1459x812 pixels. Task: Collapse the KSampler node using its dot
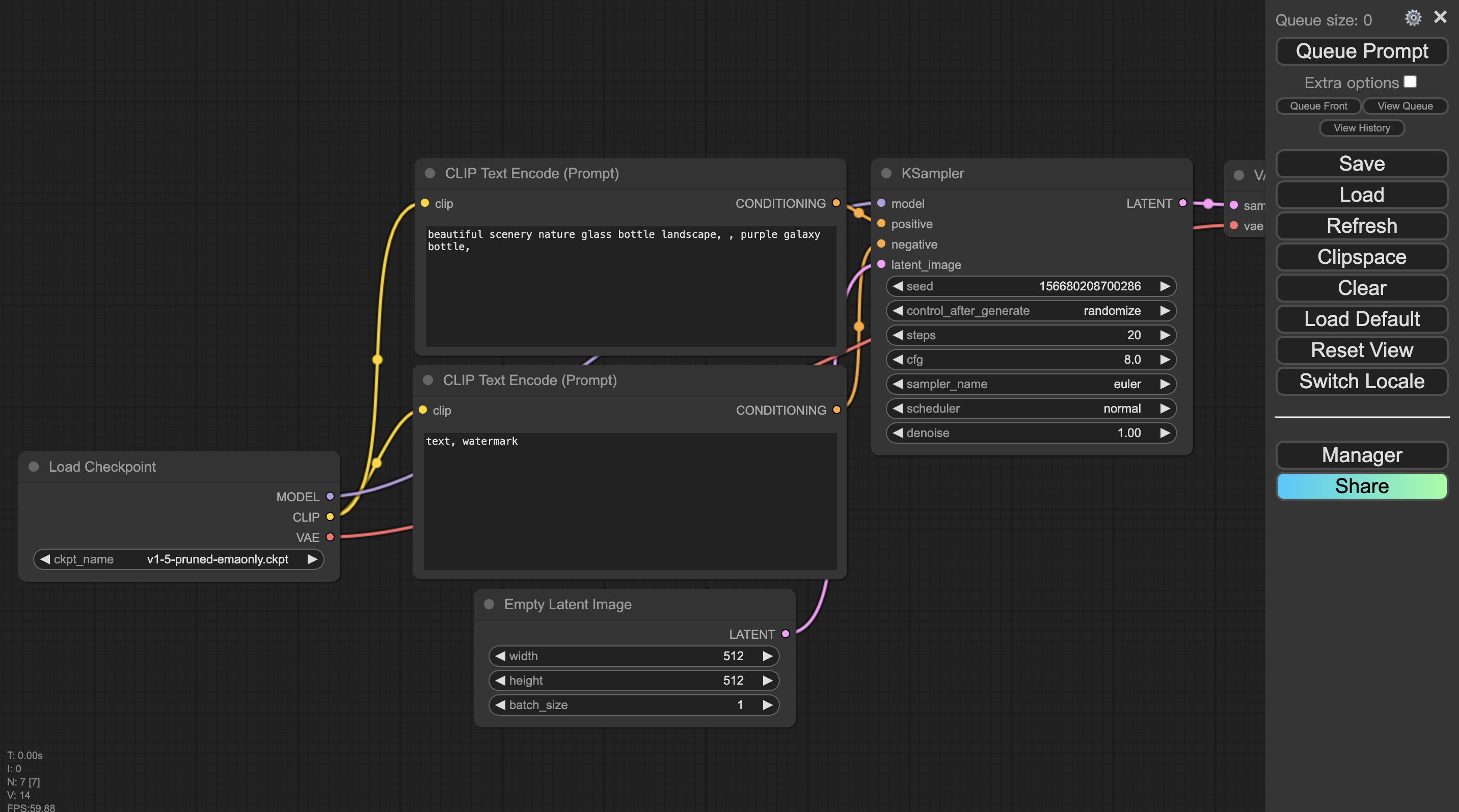(886, 173)
